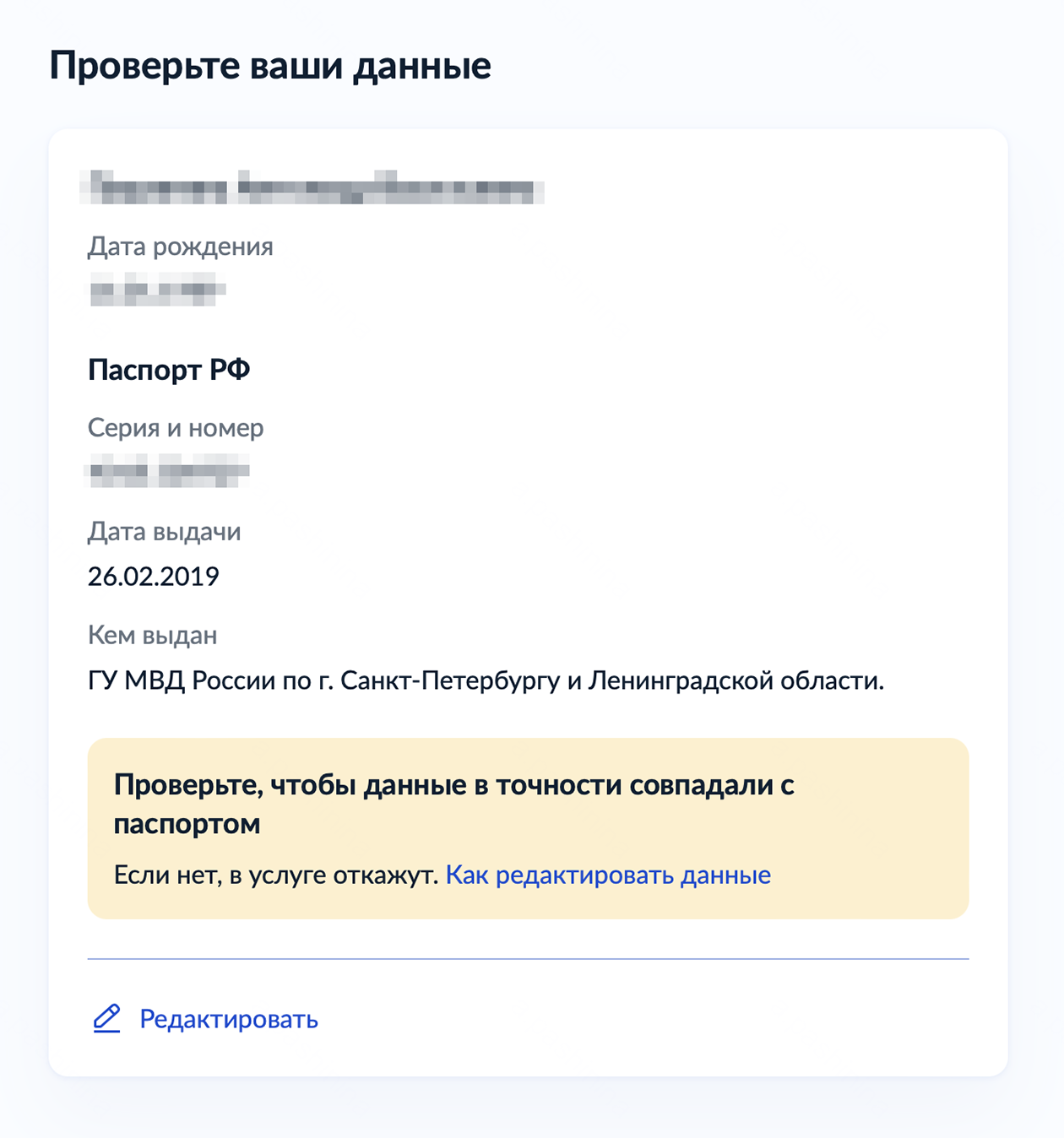
Task: Select the blurred full name line
Action: (x=312, y=187)
